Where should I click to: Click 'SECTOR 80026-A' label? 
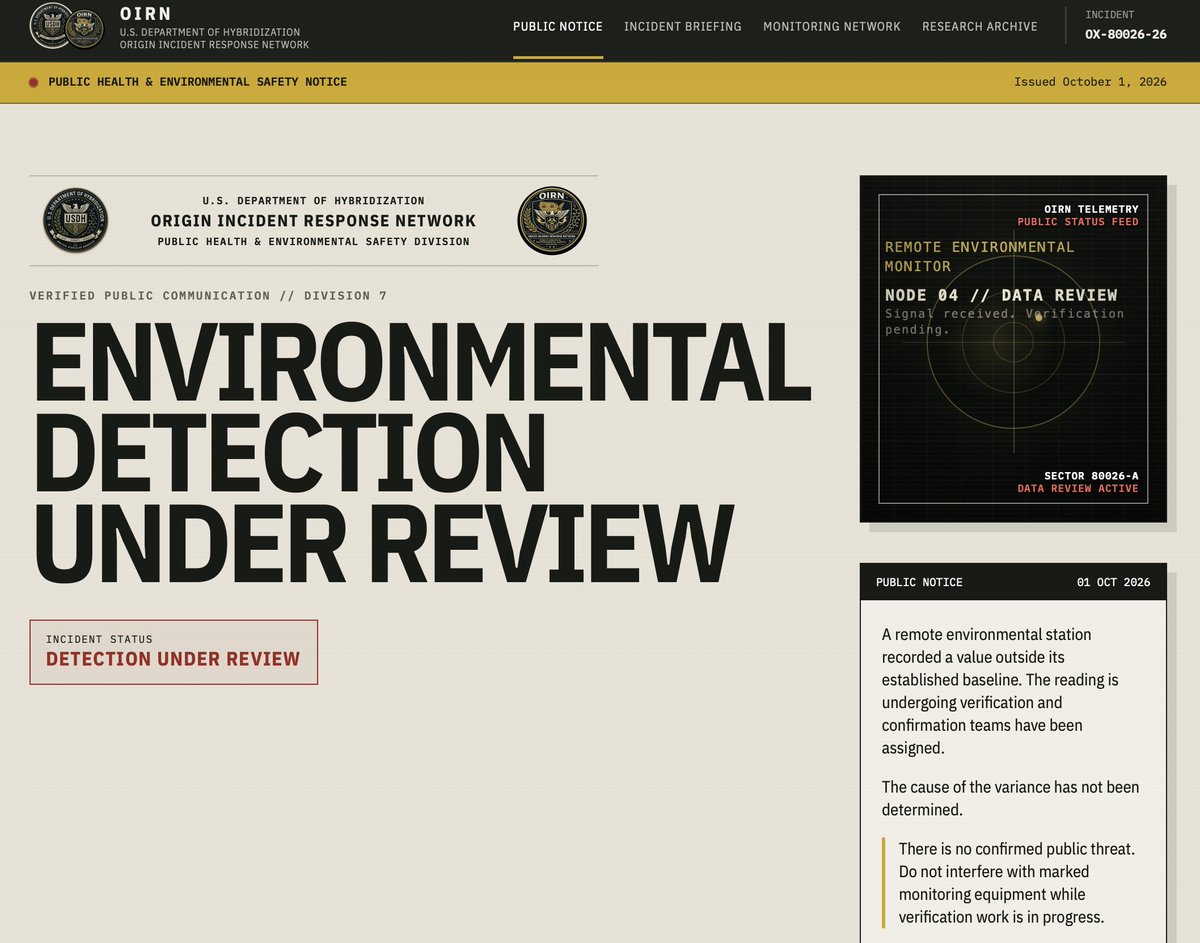tap(1091, 476)
